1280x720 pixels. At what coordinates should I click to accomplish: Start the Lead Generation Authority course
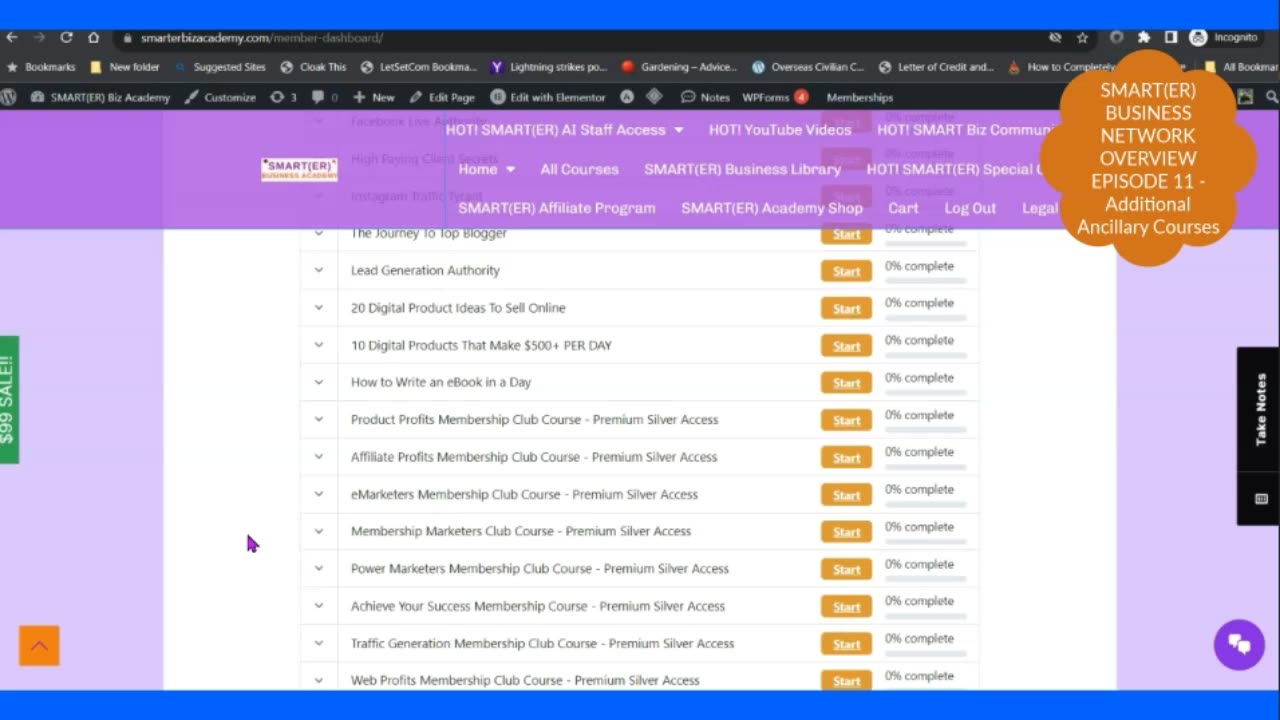pos(846,271)
